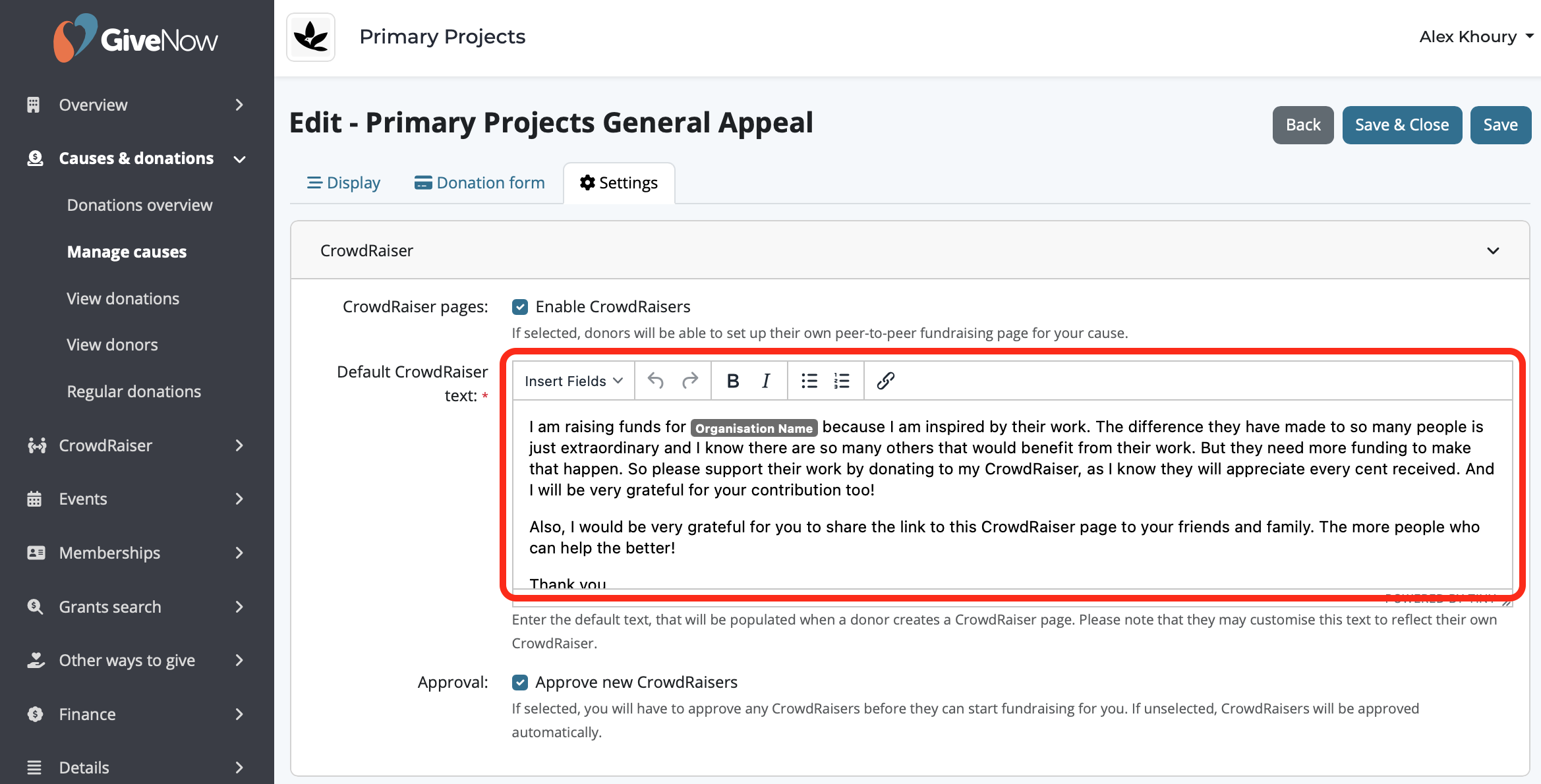This screenshot has width=1541, height=784.
Task: Click the CrowdRaiser sidebar icon
Action: point(36,445)
